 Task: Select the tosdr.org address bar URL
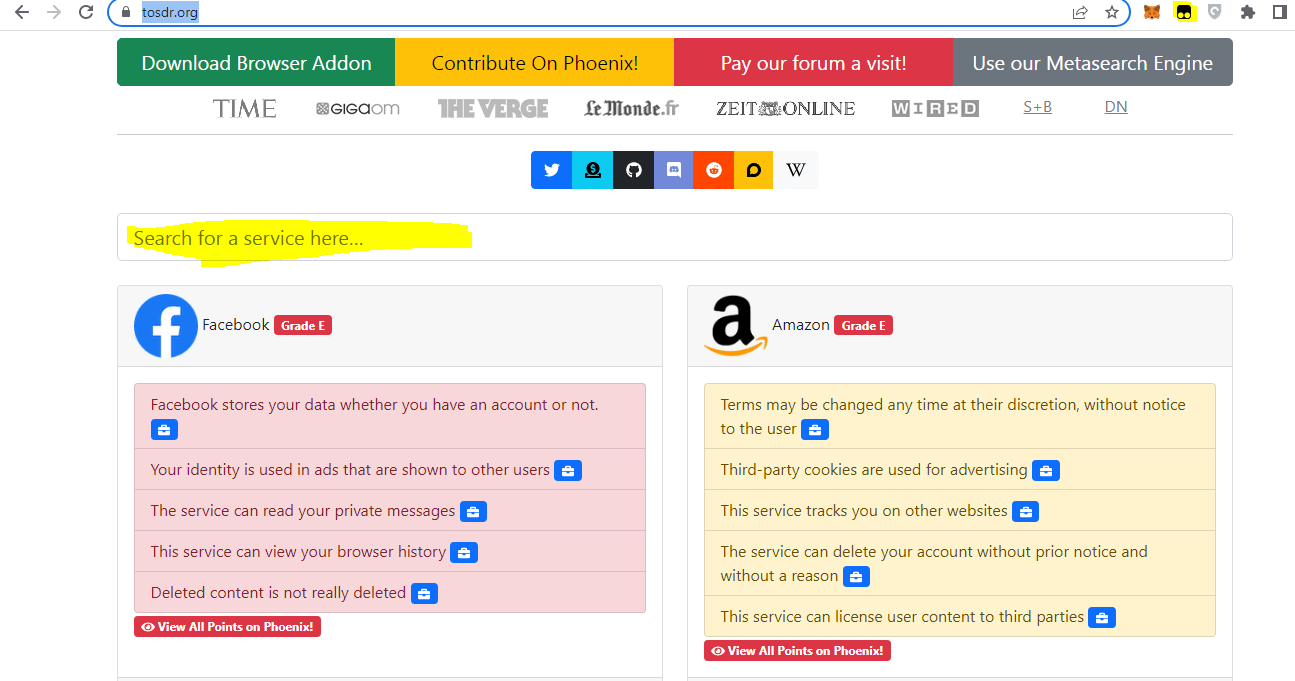coord(170,12)
